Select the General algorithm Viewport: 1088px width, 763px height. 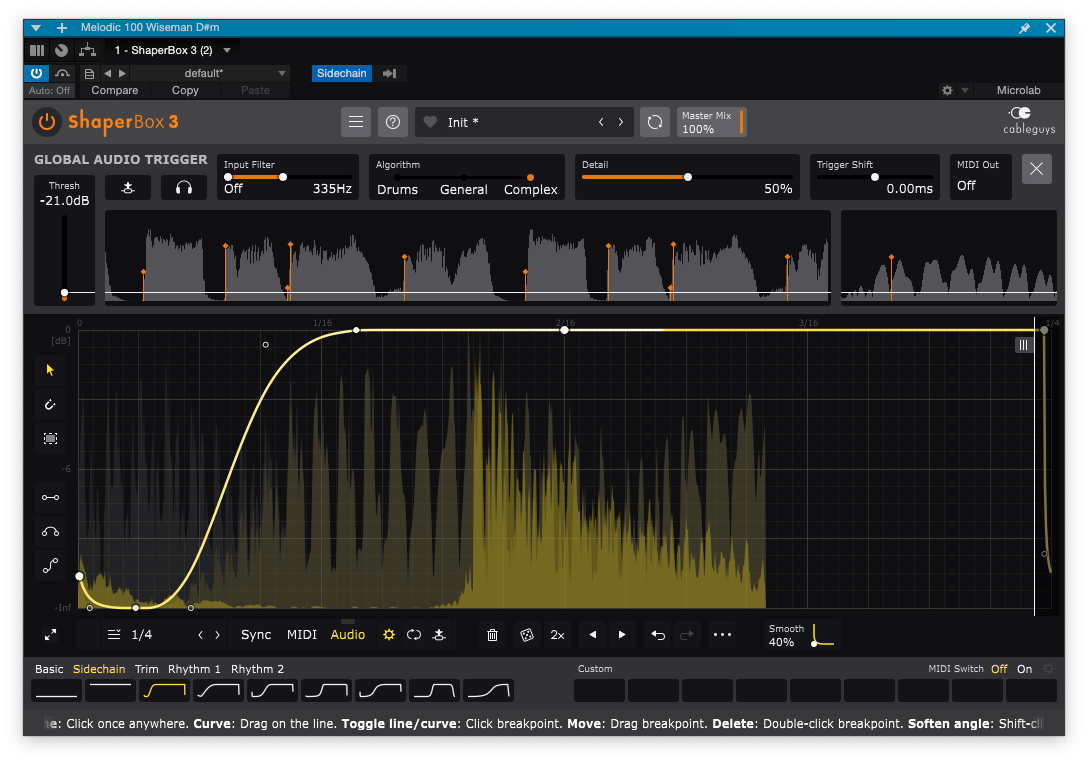464,189
